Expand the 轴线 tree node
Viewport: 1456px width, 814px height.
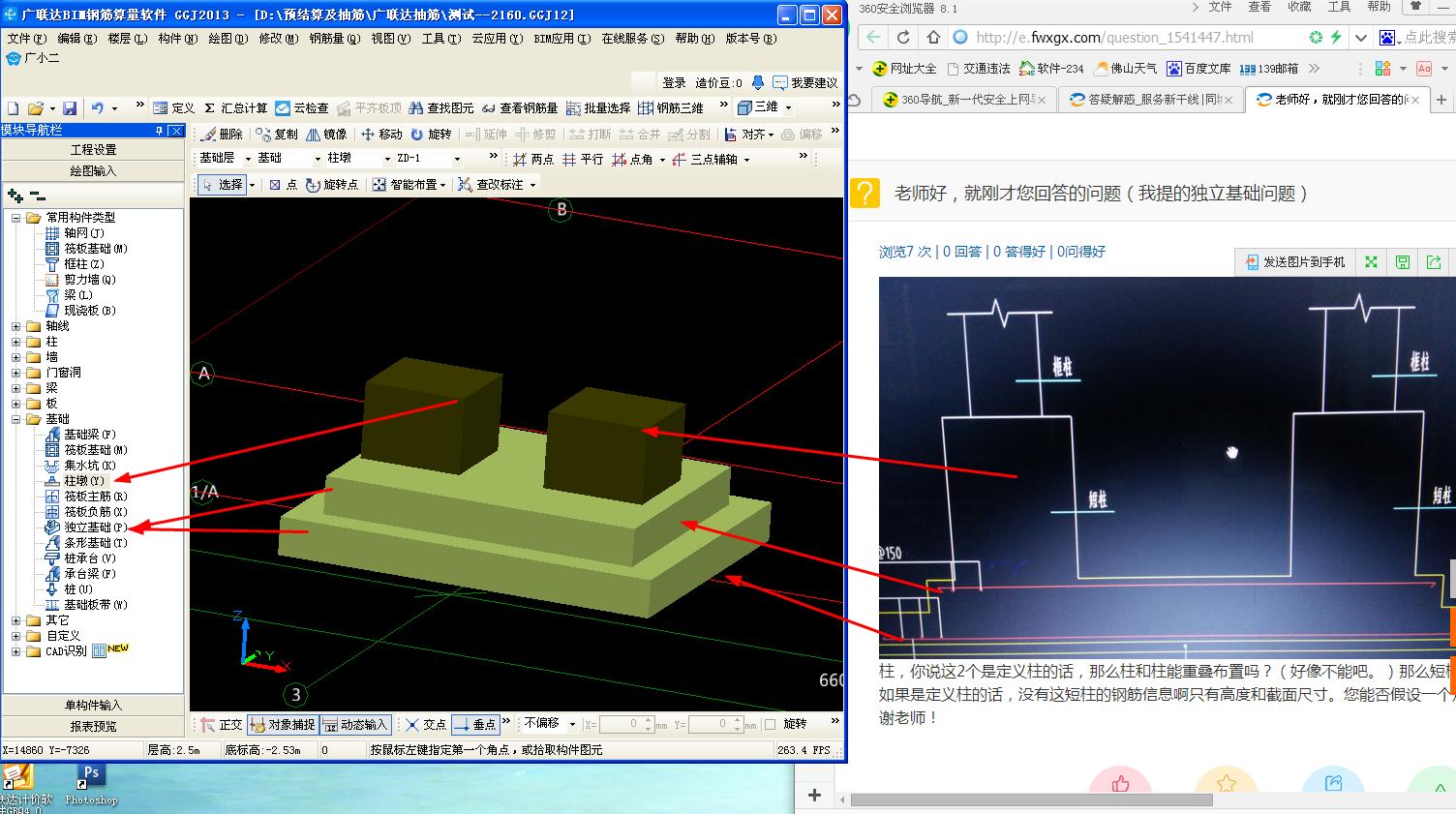[15, 326]
